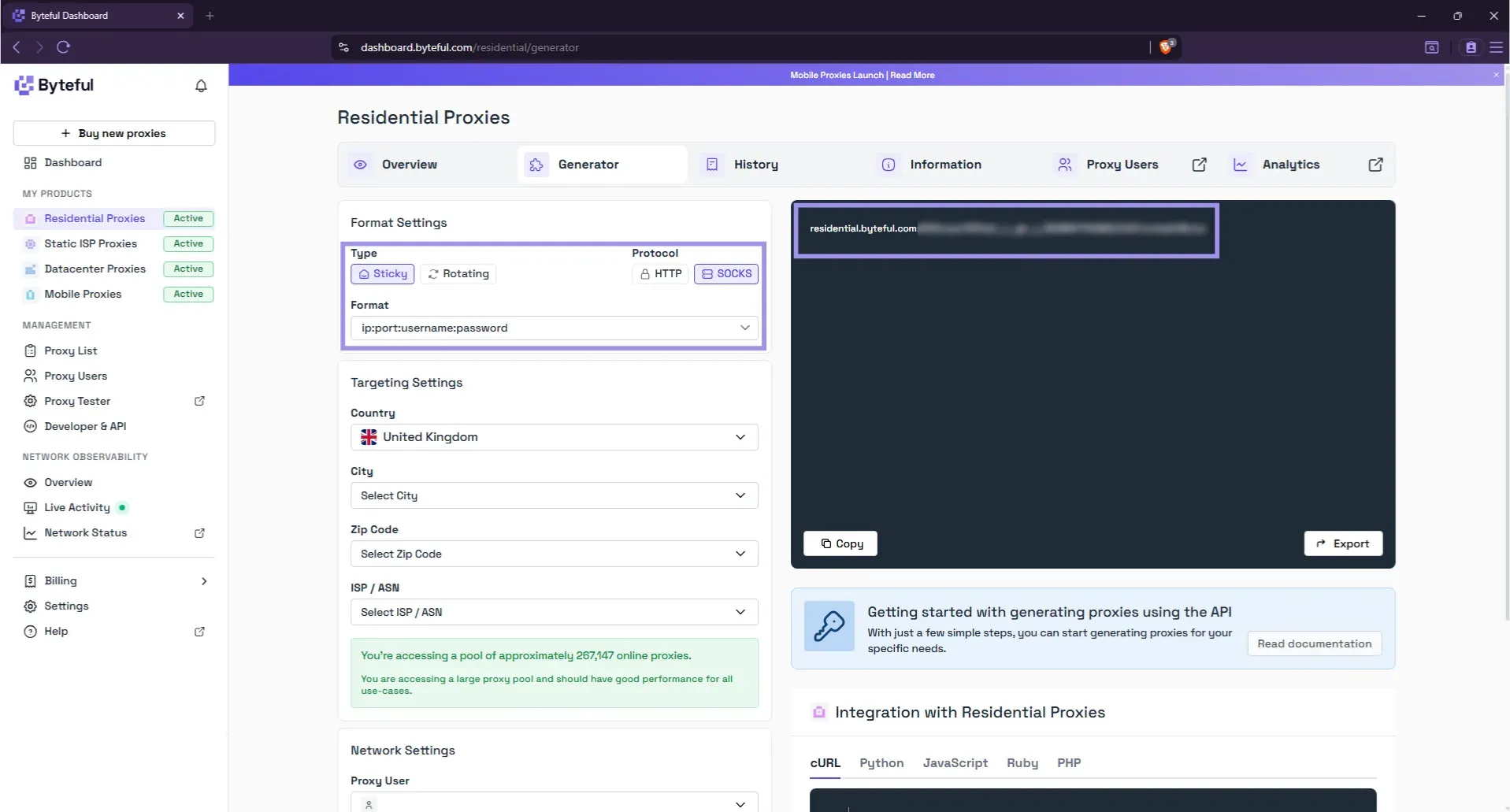Select the Python integration tab

[881, 763]
